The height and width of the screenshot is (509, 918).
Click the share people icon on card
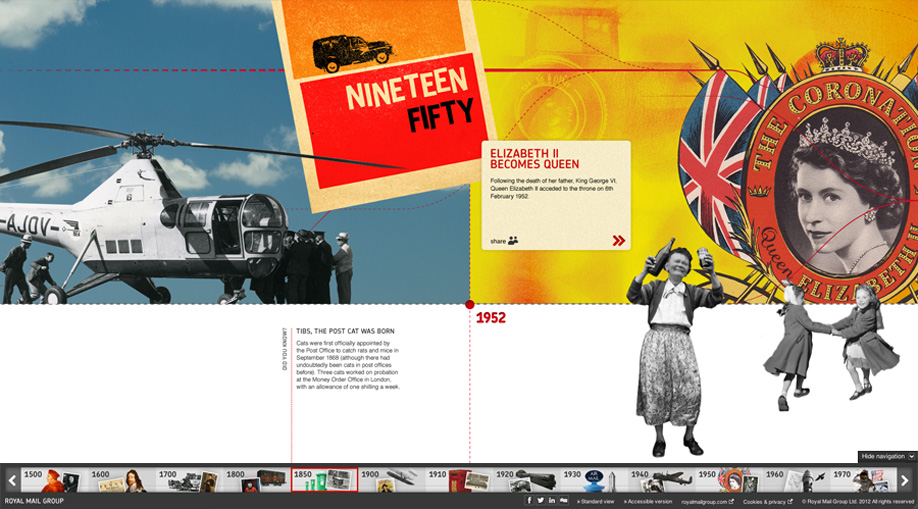point(513,241)
